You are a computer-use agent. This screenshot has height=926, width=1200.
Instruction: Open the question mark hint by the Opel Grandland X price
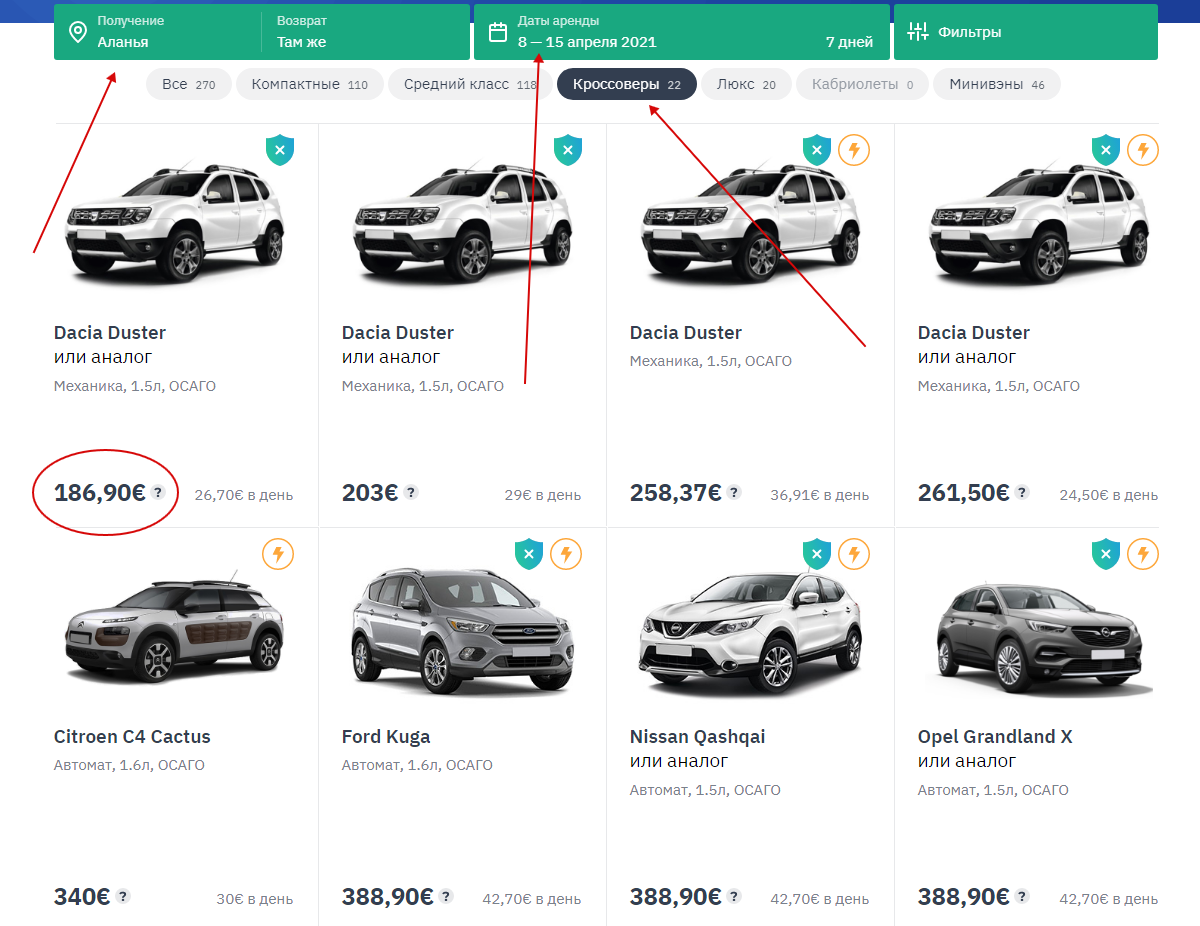[x=1022, y=896]
